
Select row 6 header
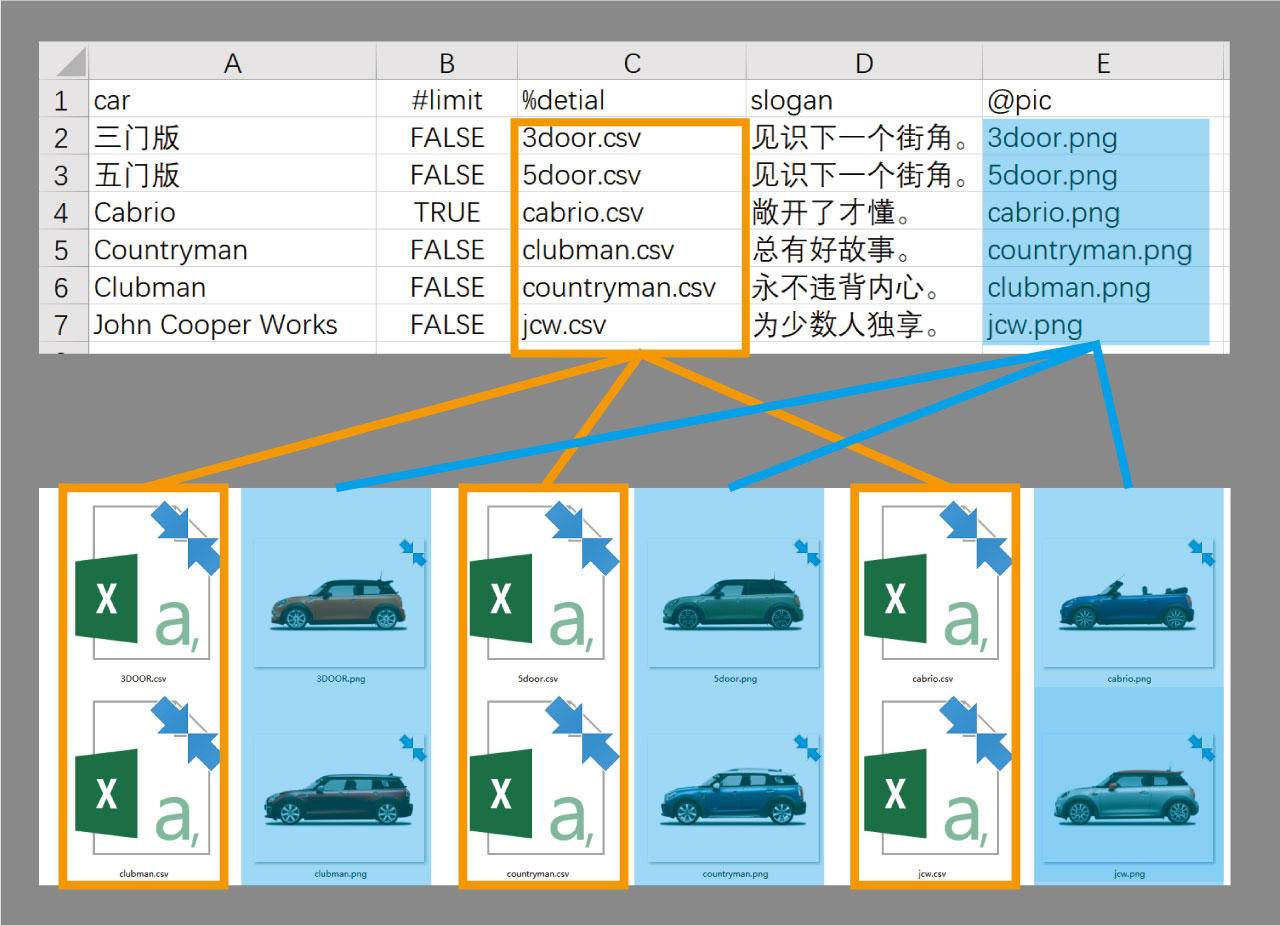[x=64, y=286]
